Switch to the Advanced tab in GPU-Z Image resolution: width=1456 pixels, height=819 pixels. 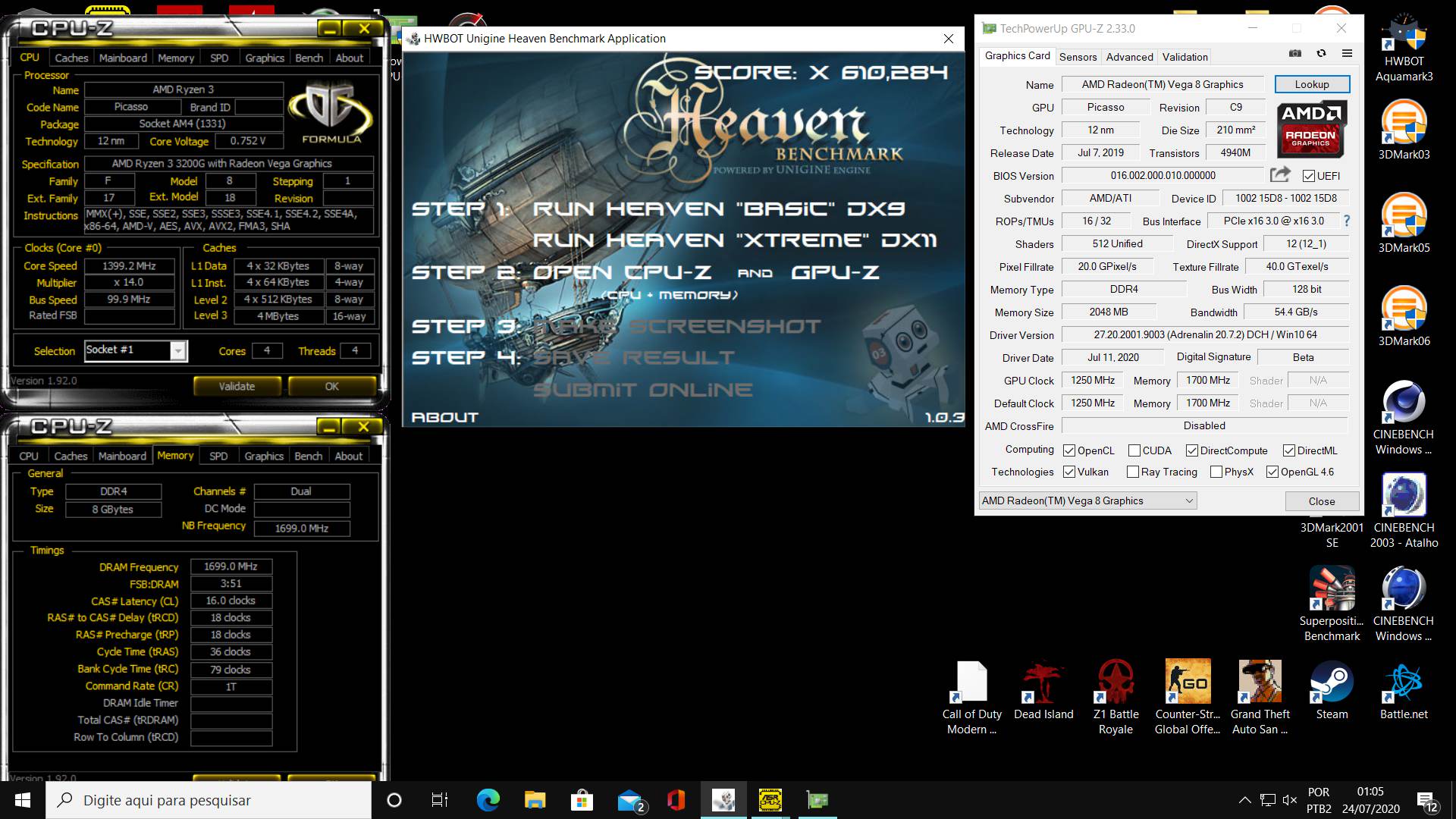point(1129,57)
